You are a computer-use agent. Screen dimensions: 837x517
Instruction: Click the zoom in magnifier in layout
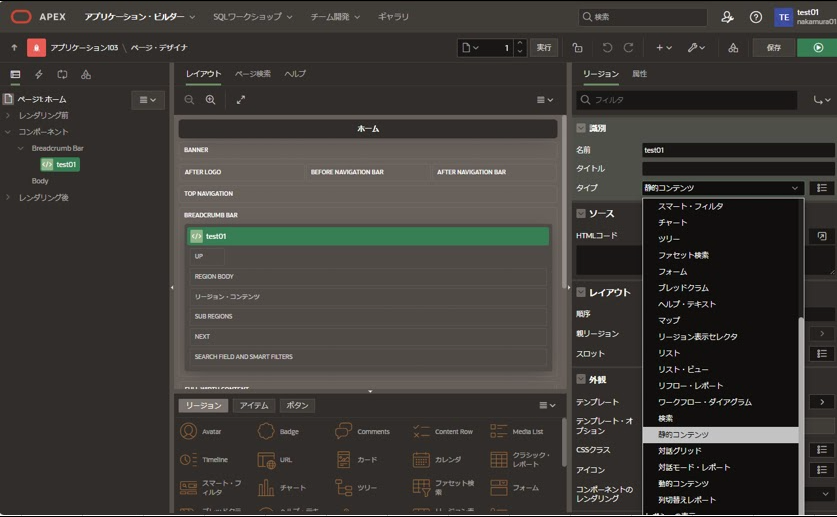coord(210,100)
